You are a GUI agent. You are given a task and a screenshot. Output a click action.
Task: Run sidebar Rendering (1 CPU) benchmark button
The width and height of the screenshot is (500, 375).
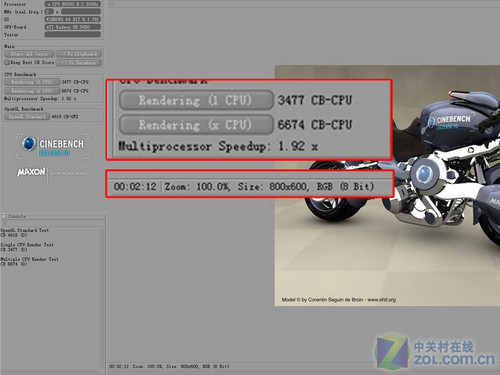[32, 82]
